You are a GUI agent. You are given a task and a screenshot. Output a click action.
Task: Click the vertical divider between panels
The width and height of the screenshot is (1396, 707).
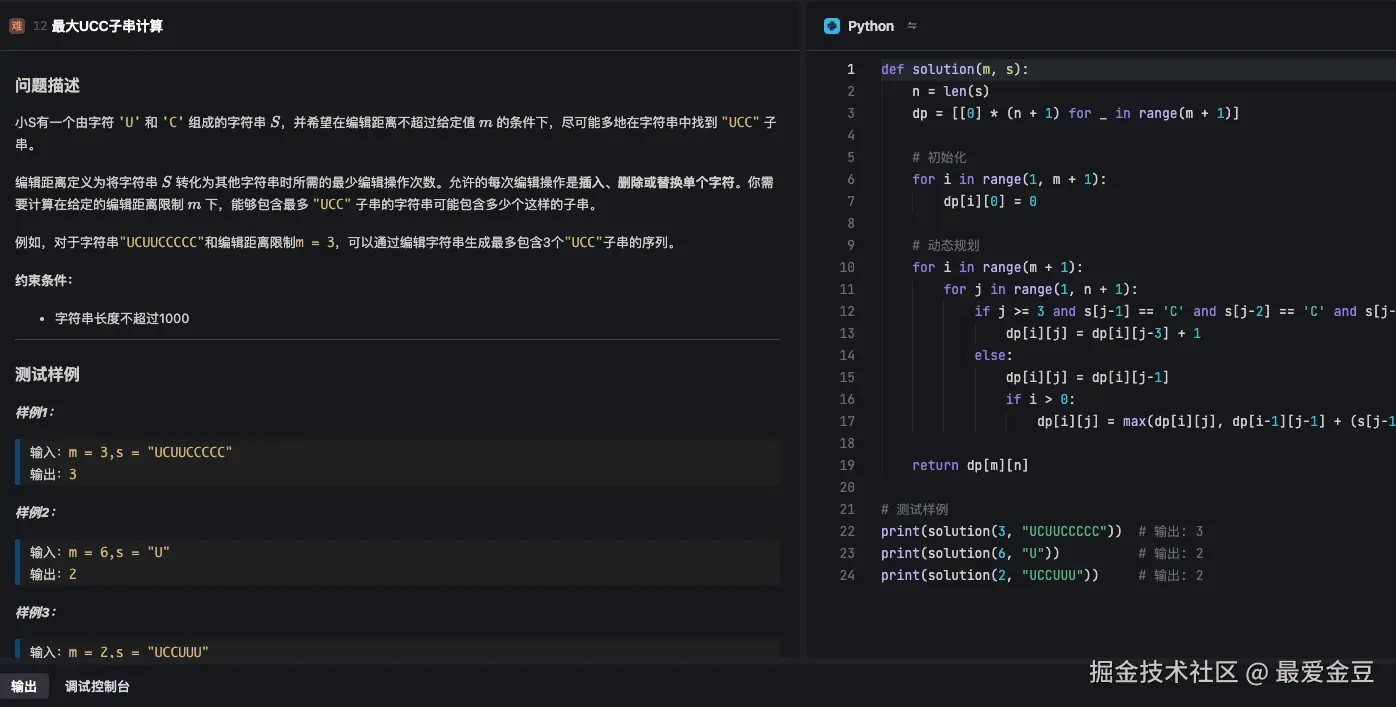[803, 350]
